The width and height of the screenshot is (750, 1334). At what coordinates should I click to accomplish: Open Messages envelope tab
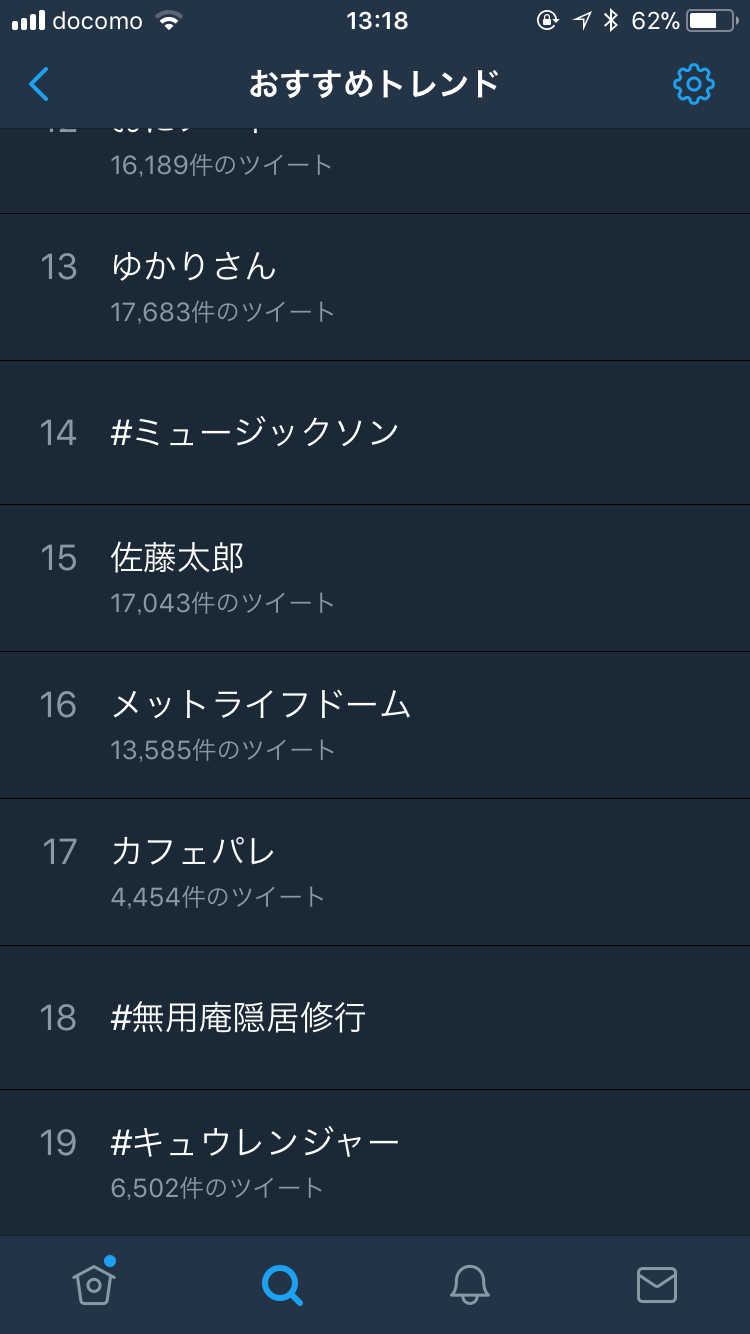[657, 1284]
